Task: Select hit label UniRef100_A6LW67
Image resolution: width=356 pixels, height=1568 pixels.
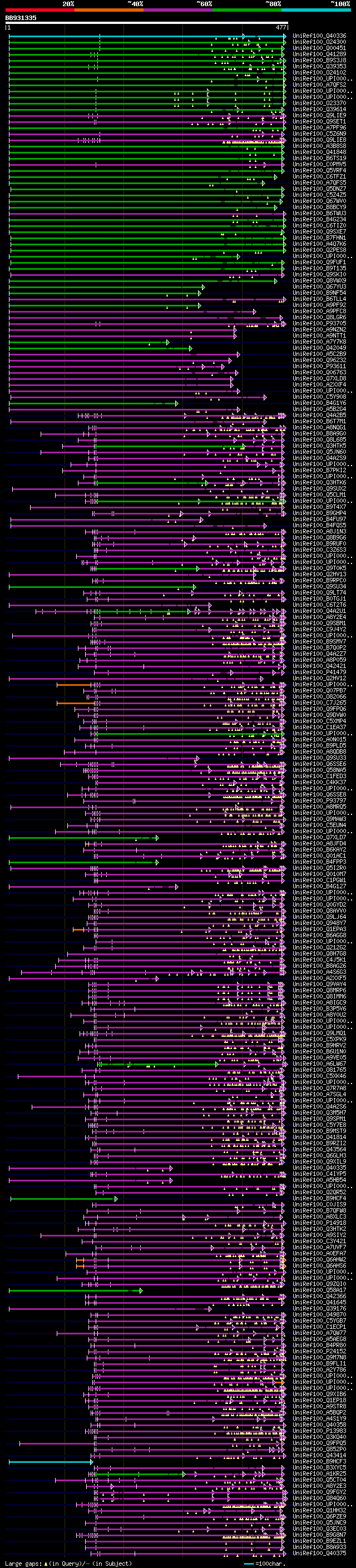Action: point(319,1064)
